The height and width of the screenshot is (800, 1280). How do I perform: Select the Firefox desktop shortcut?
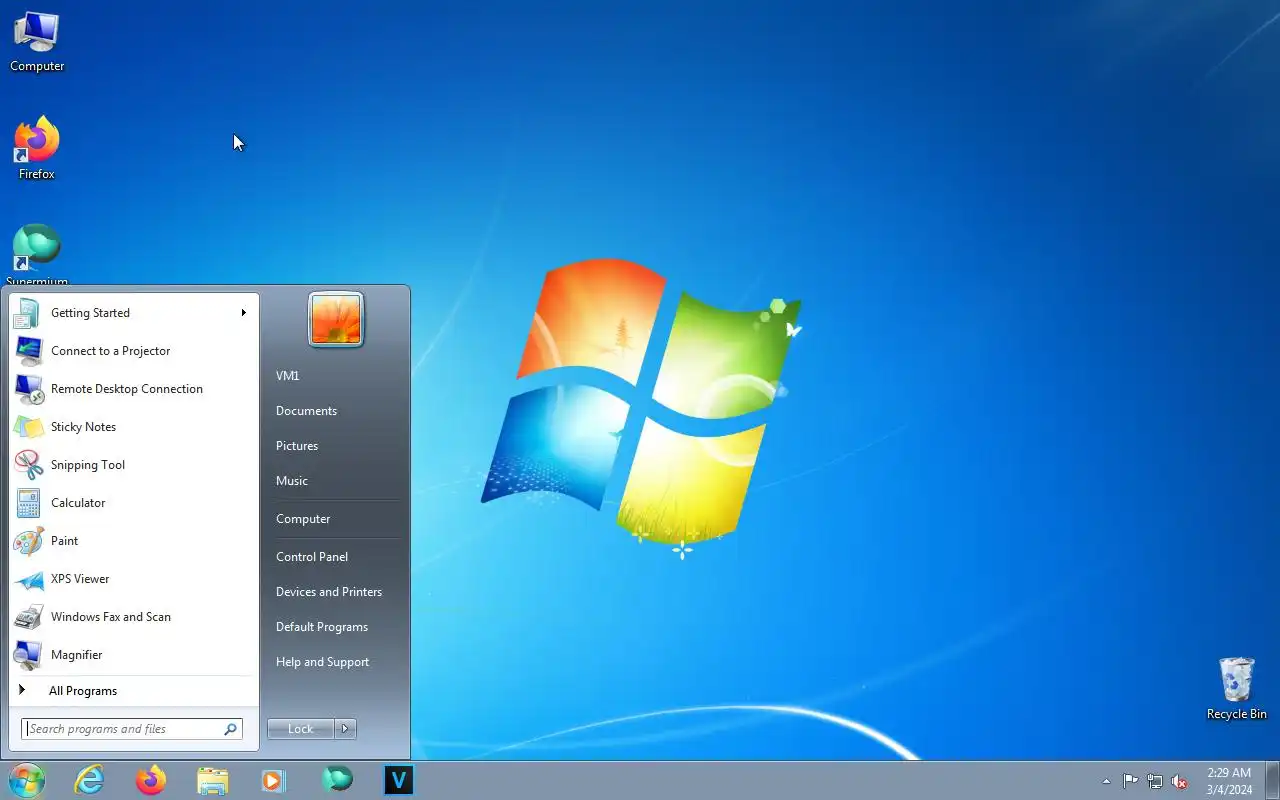click(x=37, y=149)
